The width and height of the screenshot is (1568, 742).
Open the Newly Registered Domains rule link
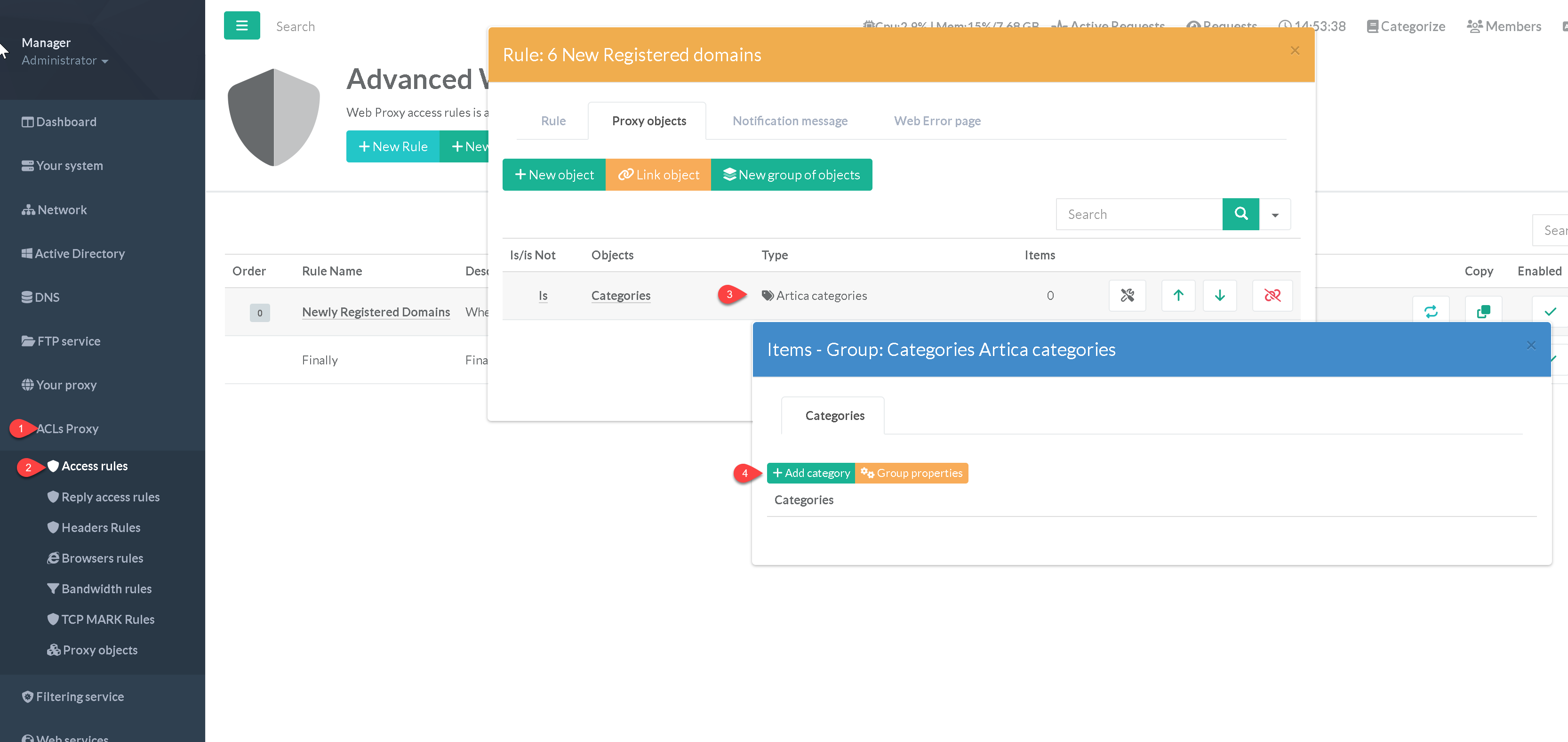coord(376,312)
